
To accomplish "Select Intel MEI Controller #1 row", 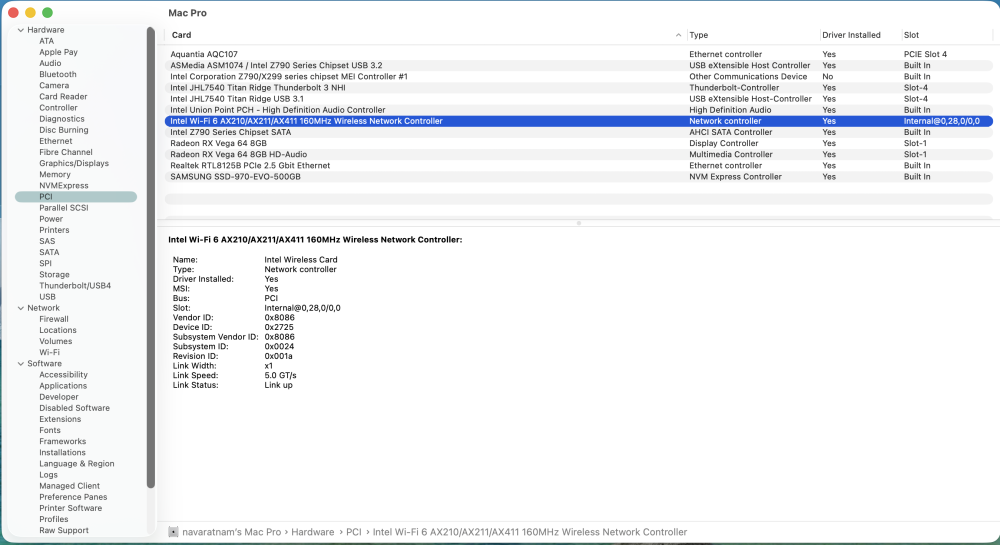I will point(578,76).
